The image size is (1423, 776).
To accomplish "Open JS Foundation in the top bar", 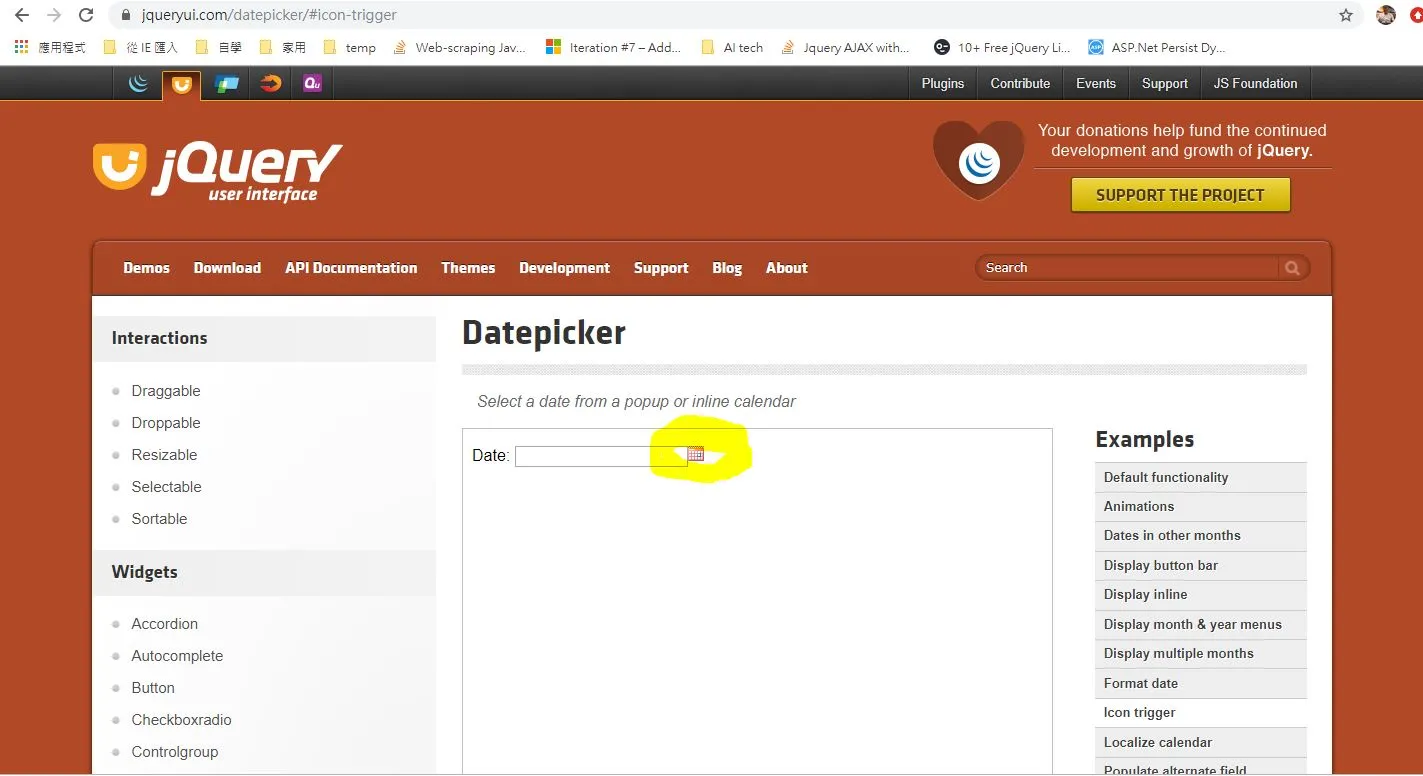I will coord(1256,84).
